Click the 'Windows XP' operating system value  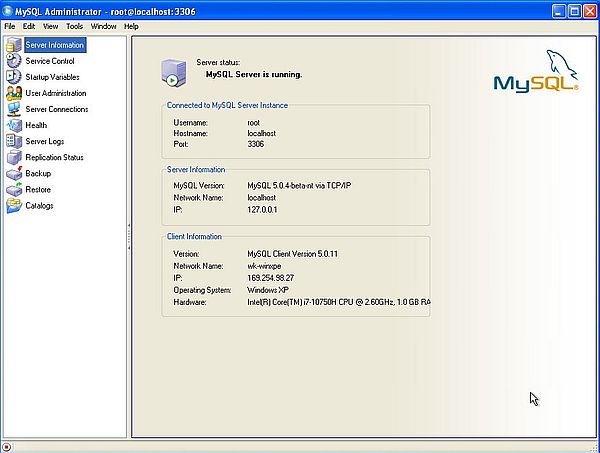click(x=268, y=290)
